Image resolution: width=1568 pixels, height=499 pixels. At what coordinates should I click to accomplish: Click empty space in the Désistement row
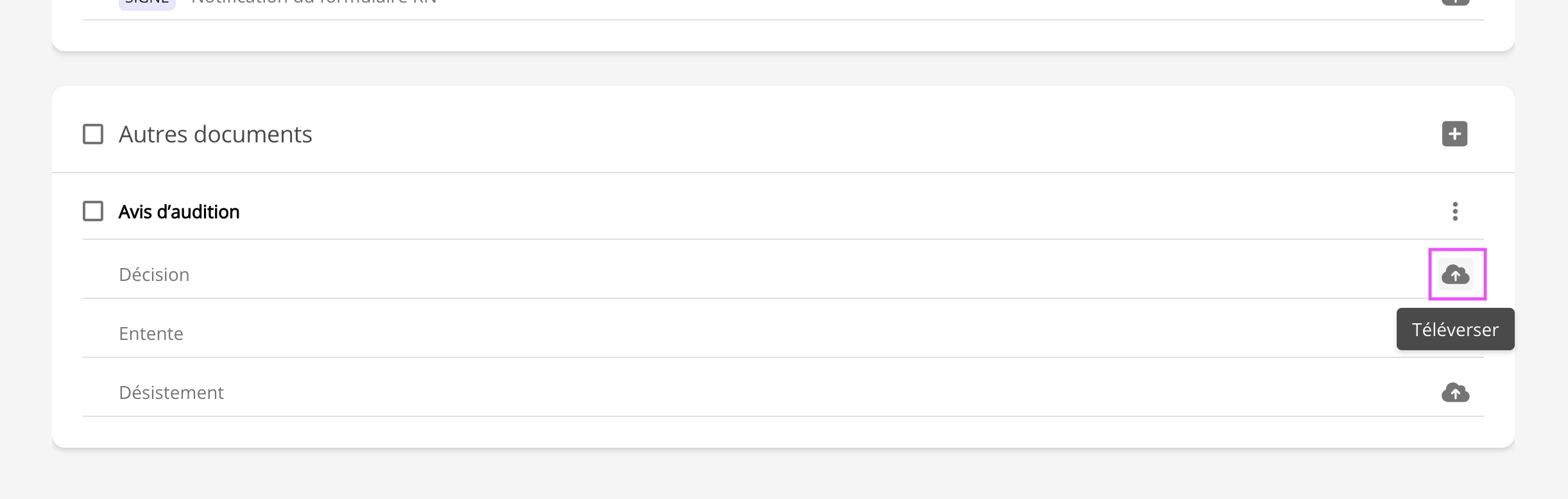click(x=770, y=393)
